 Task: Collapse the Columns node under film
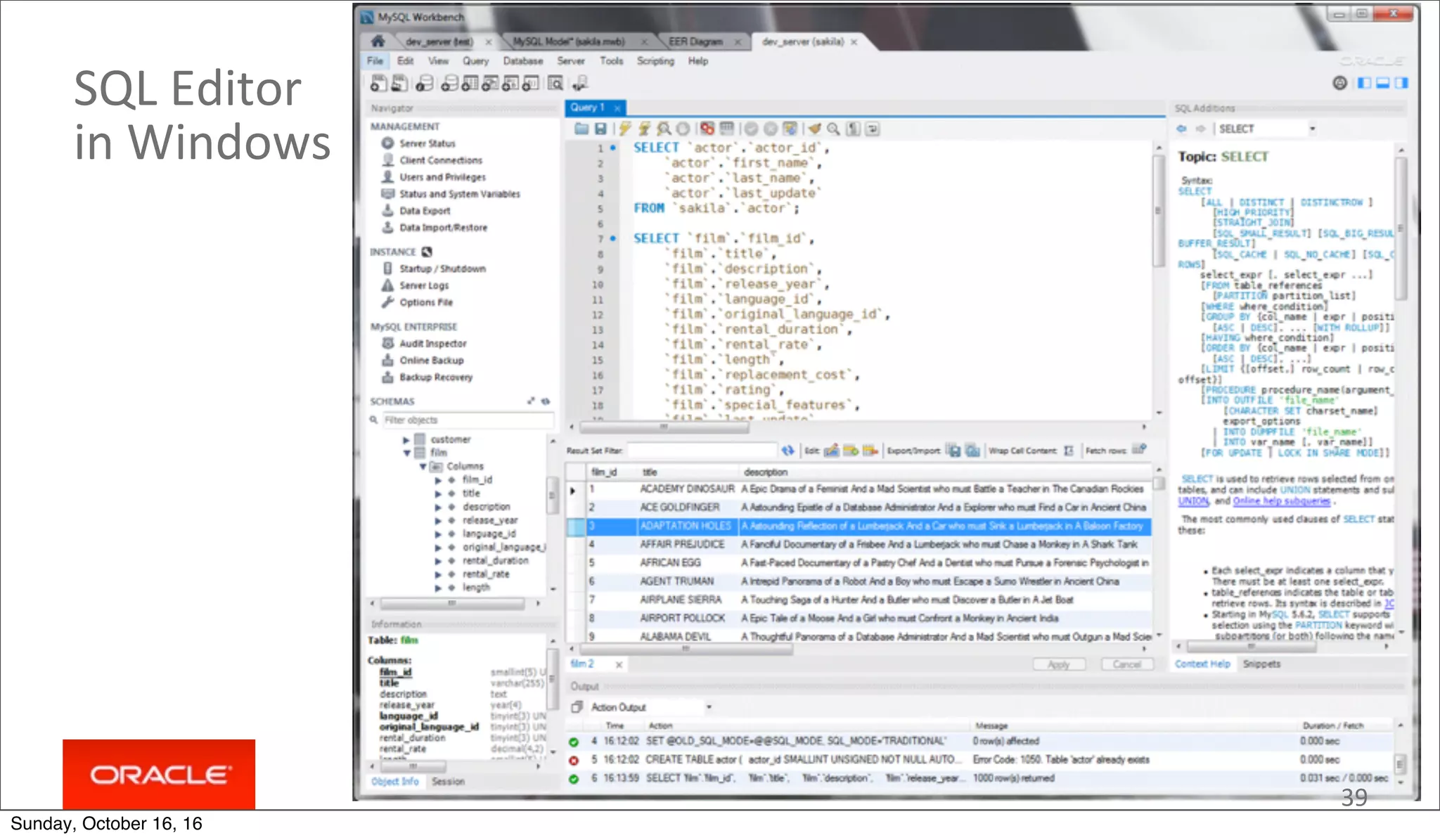[x=423, y=466]
